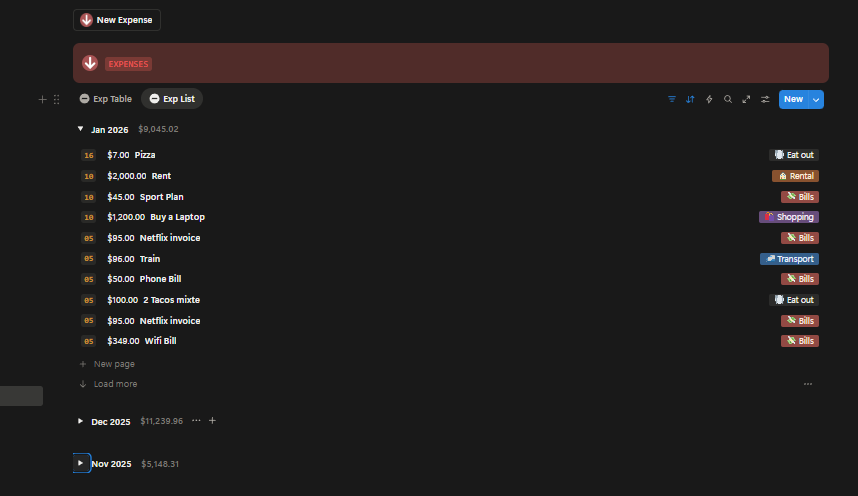Click the New Expense button
The image size is (858, 496).
pyautogui.click(x=117, y=20)
